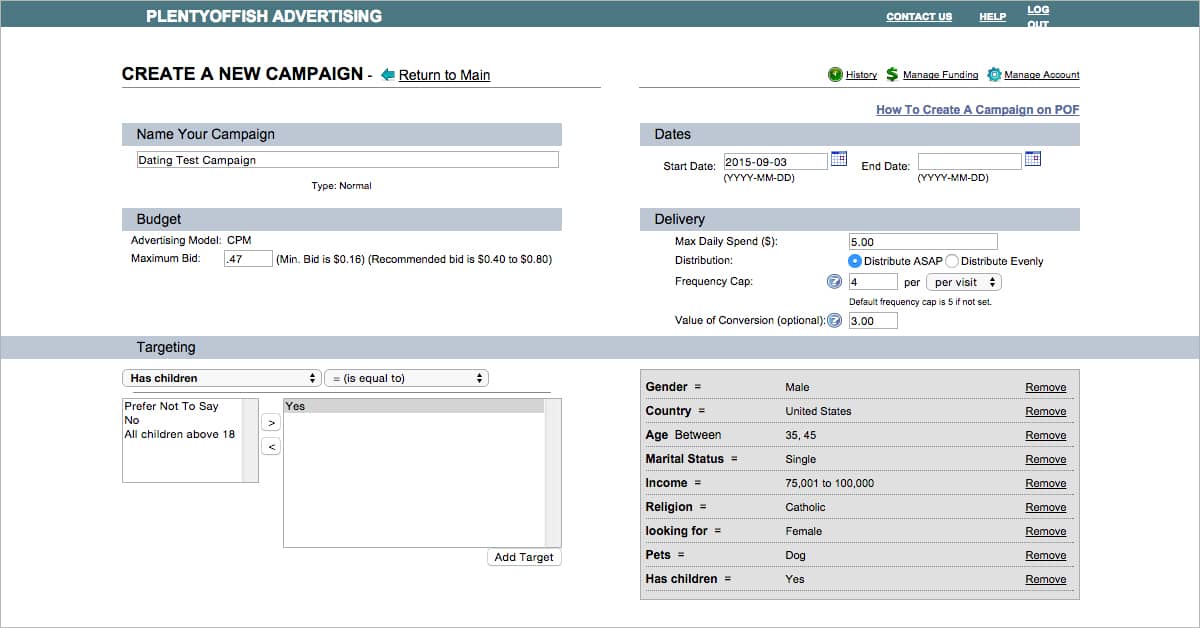Click the move right arrow button

pos(271,423)
